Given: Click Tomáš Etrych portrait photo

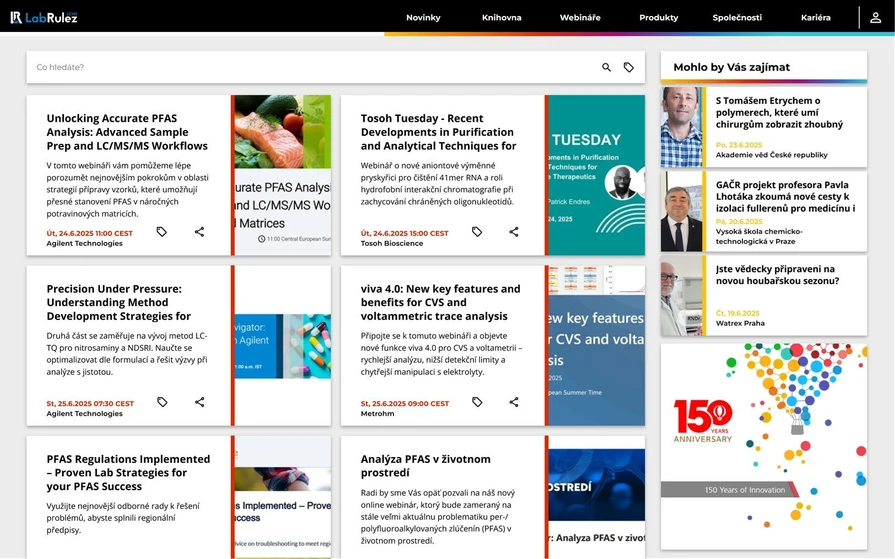Looking at the screenshot, I should [682, 127].
